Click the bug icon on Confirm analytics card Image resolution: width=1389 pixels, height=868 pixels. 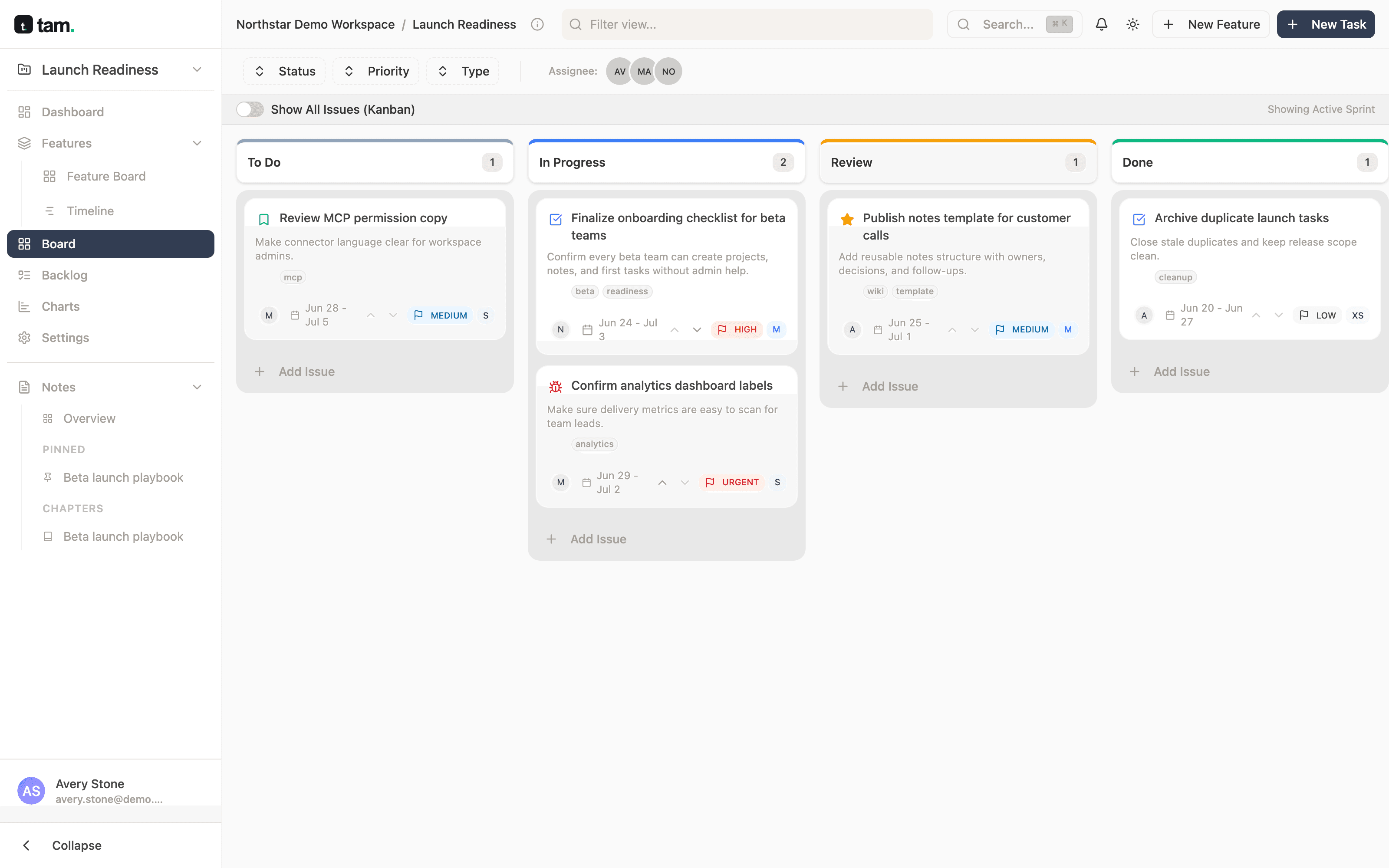[555, 386]
